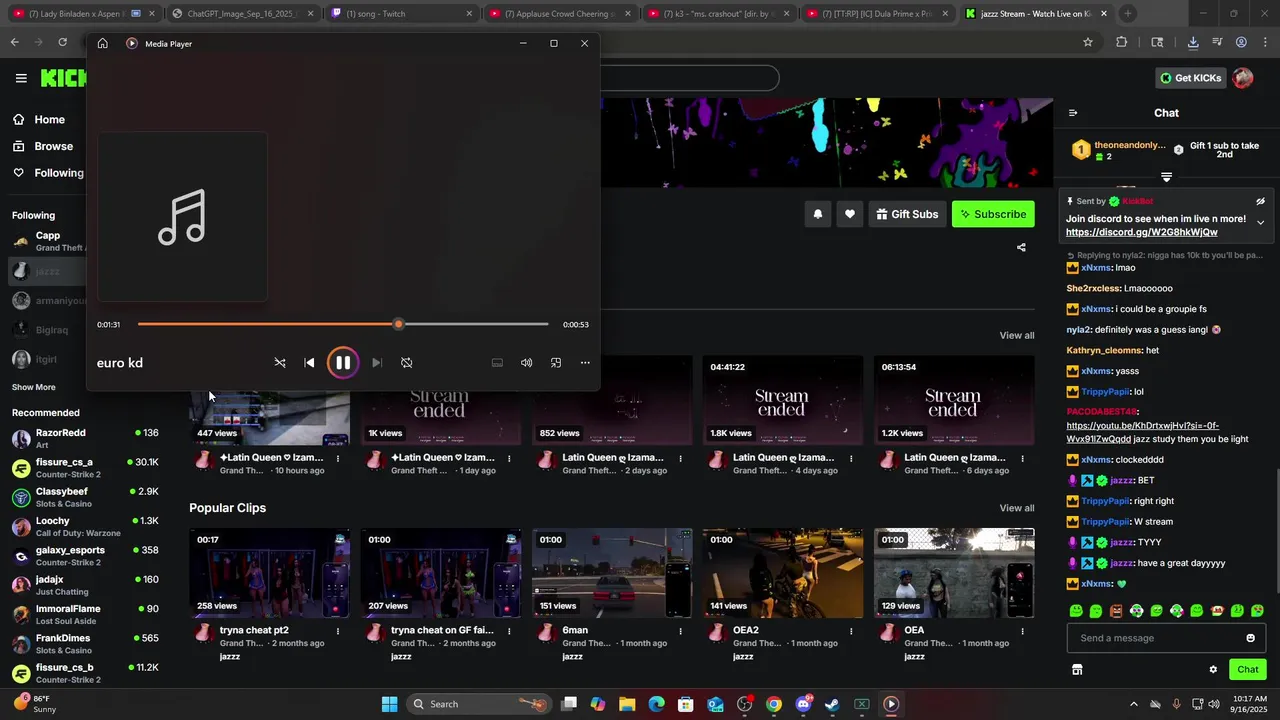Collapse the chat panel
The image size is (1280, 720).
point(1072,113)
